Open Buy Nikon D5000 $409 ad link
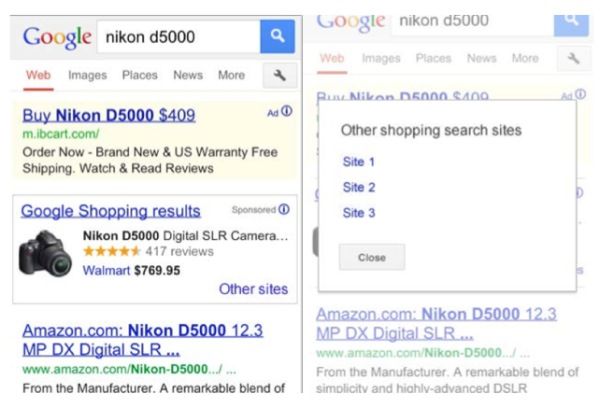 pos(109,116)
